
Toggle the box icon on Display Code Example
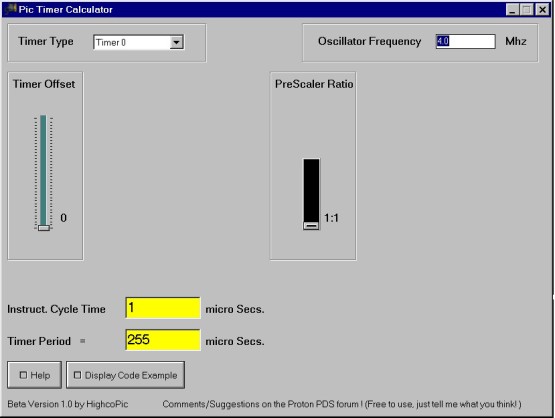click(x=77, y=375)
